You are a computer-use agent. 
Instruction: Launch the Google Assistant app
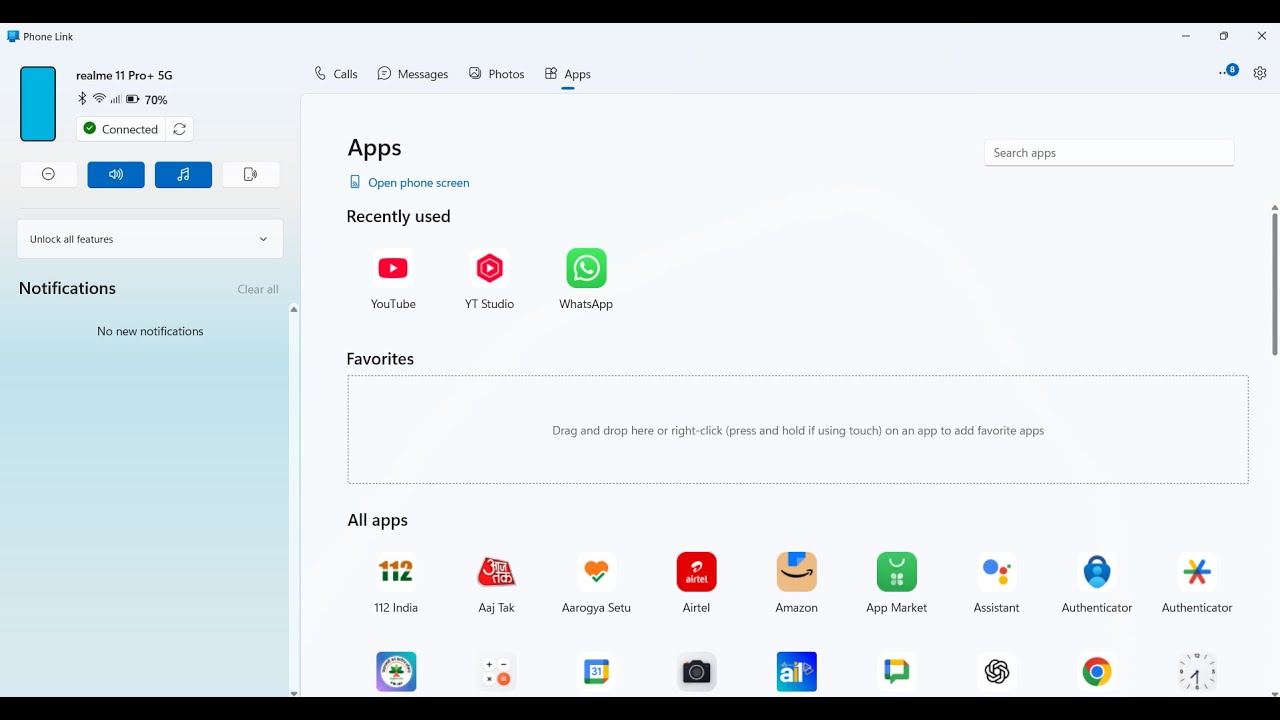996,583
